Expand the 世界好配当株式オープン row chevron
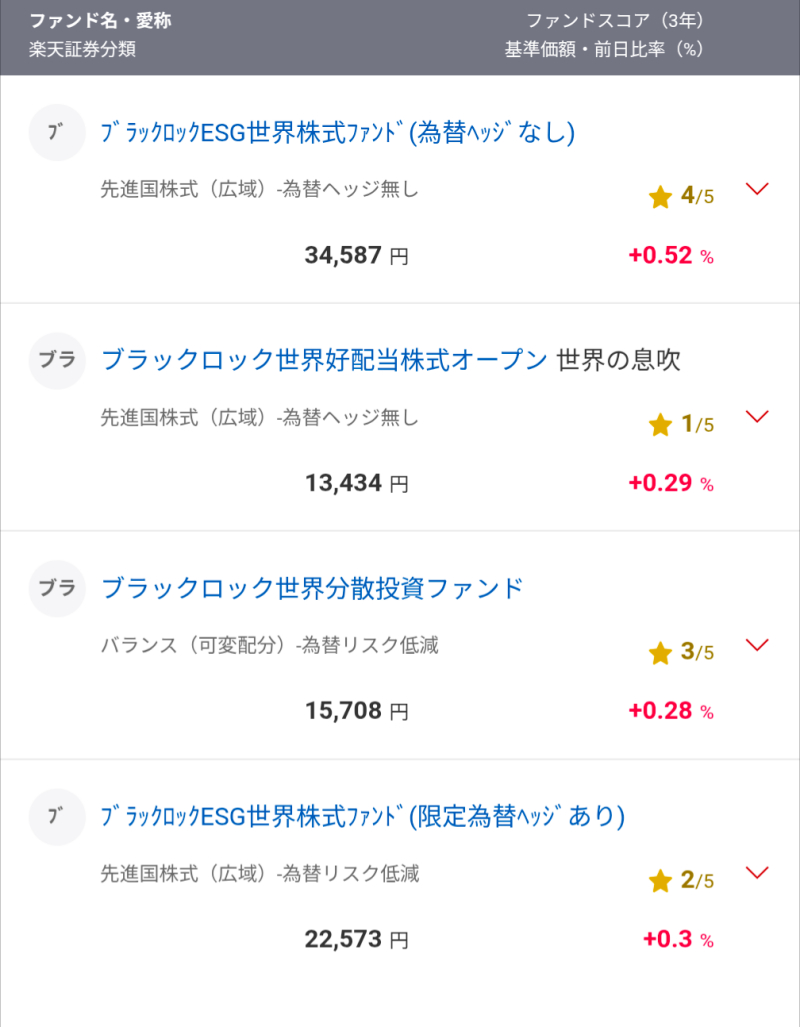This screenshot has height=1027, width=800. point(757,417)
